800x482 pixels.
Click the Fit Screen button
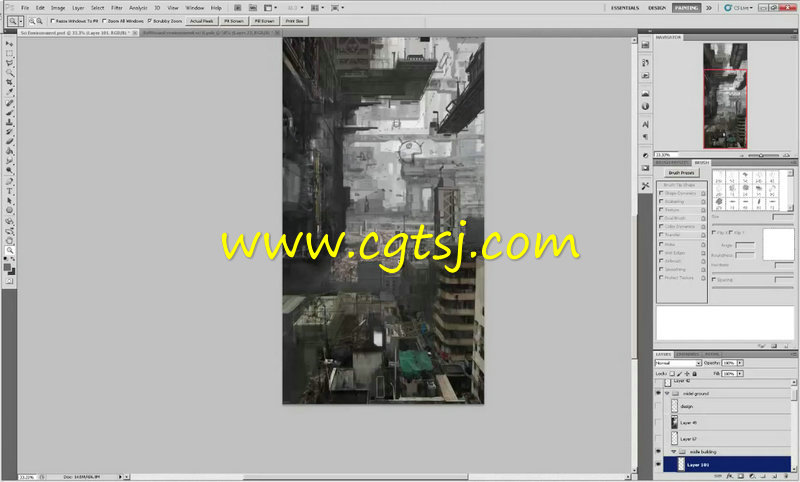click(x=234, y=21)
